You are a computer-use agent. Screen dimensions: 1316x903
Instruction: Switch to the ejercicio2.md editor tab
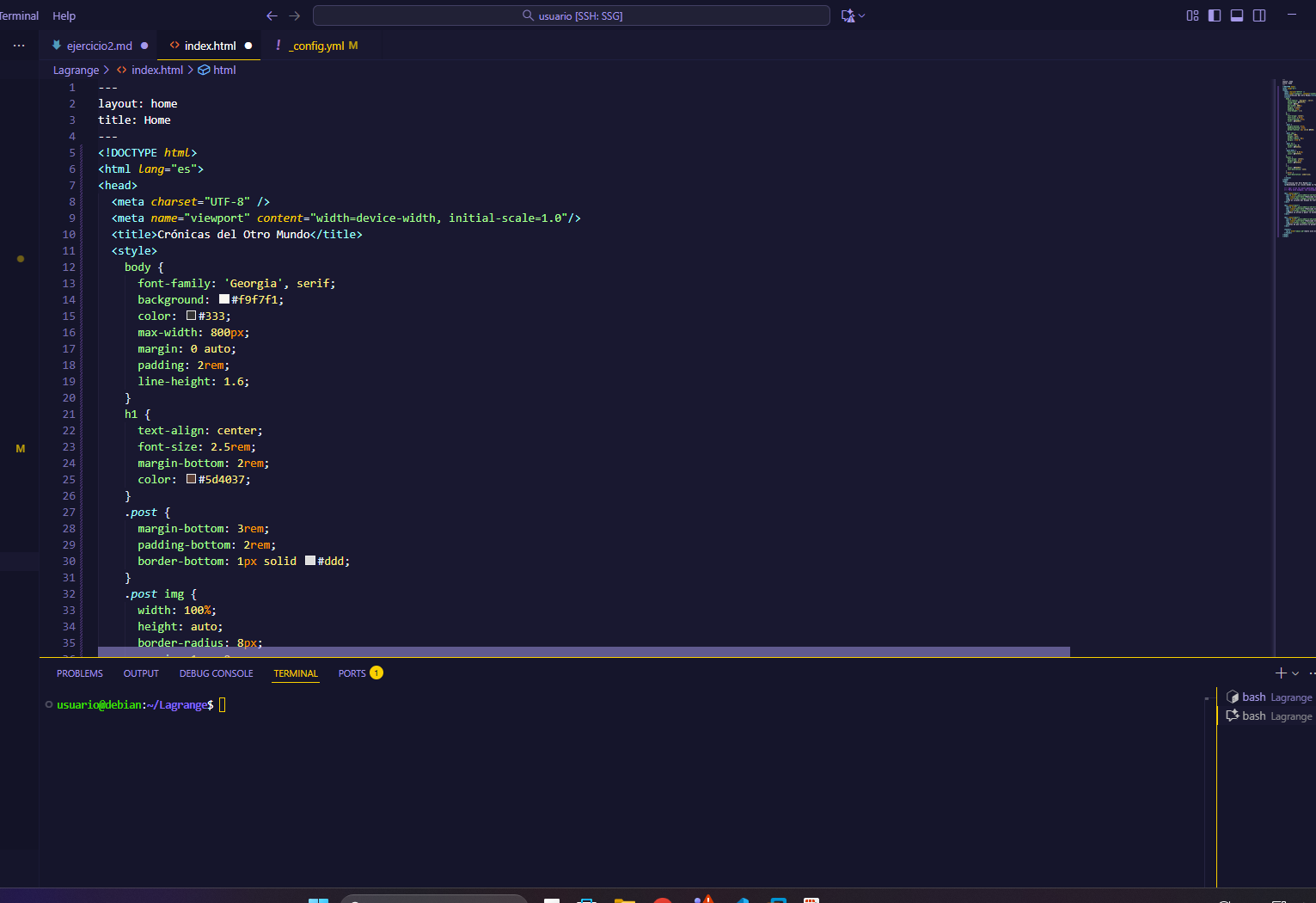click(99, 46)
